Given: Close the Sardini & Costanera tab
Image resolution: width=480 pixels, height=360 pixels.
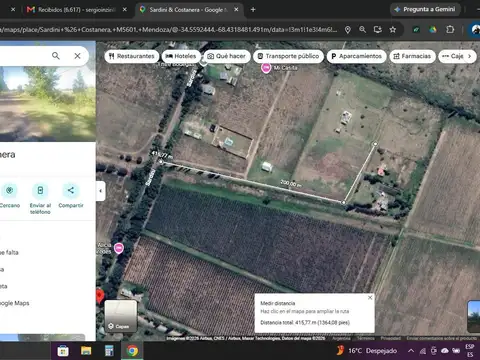Looking at the screenshot, I should [x=236, y=10].
